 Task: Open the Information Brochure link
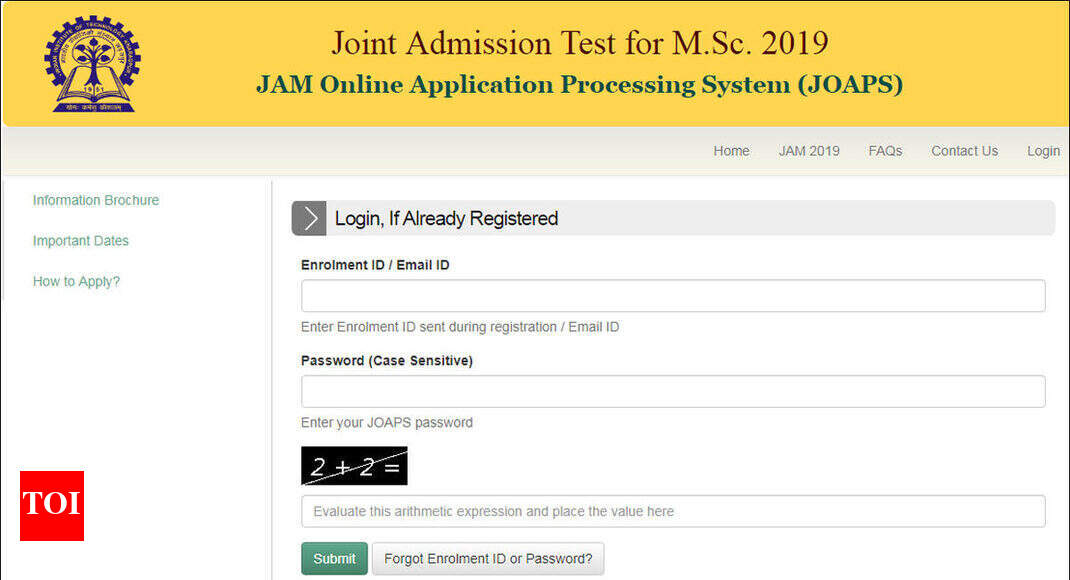(x=95, y=200)
